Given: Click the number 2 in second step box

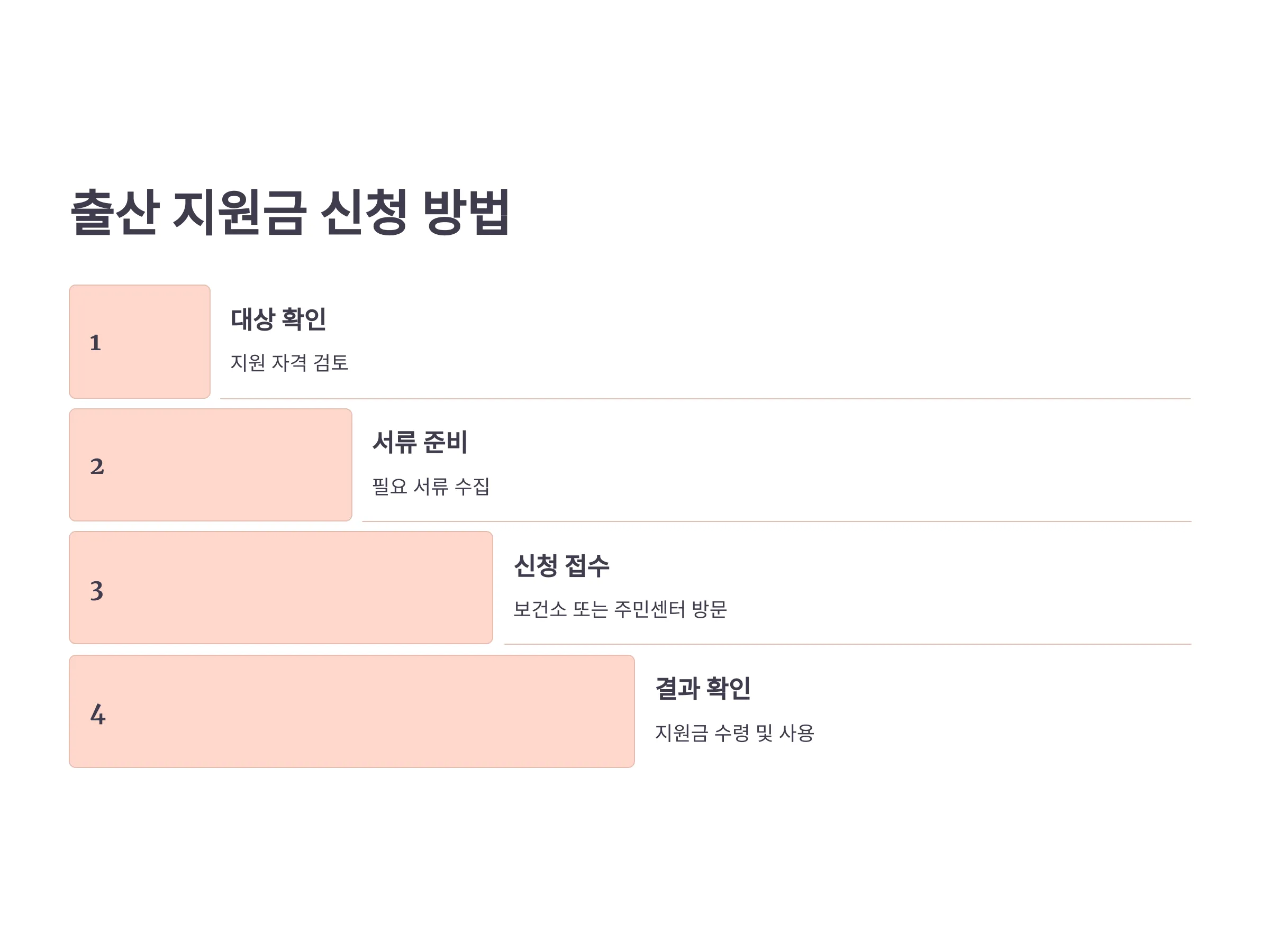Looking at the screenshot, I should point(97,466).
